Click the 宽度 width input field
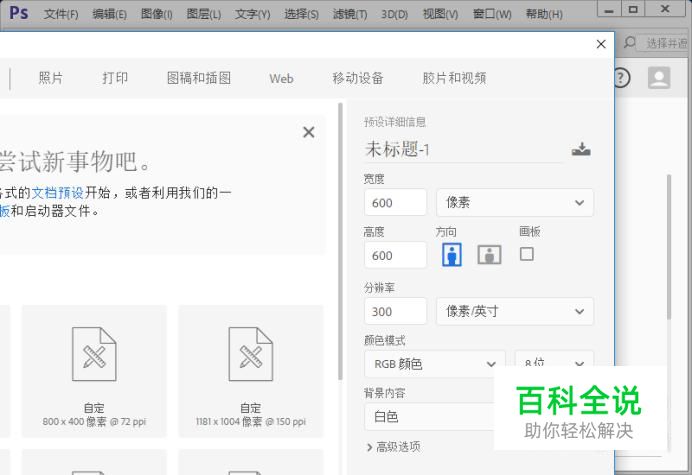Image resolution: width=692 pixels, height=475 pixels. pos(395,203)
